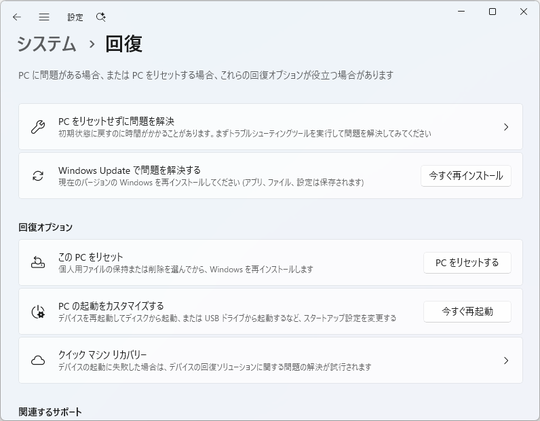Screen dimensions: 540x421
Task: Navigate to システム breadcrumb
Action: pos(46,44)
